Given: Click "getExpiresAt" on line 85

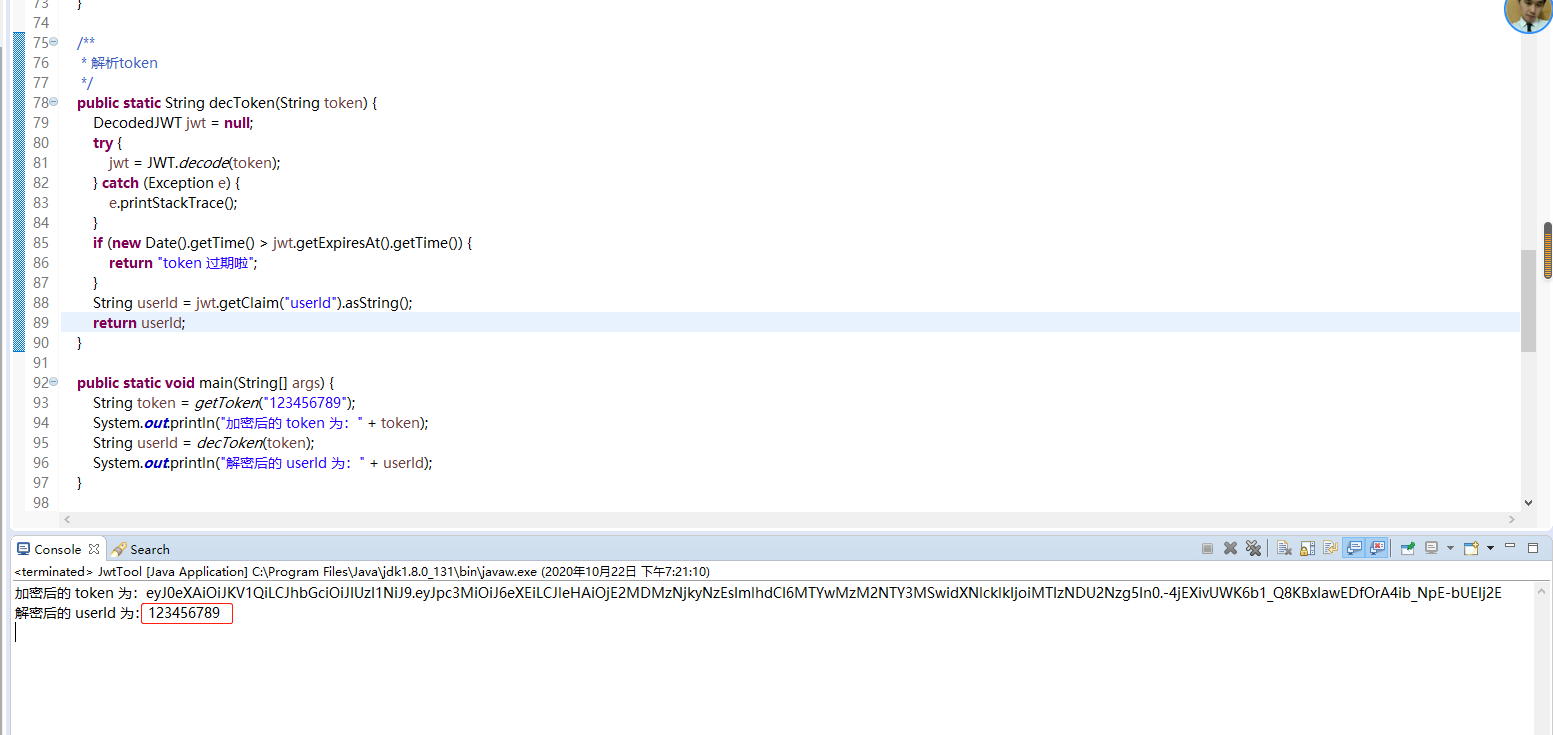Looking at the screenshot, I should [334, 242].
